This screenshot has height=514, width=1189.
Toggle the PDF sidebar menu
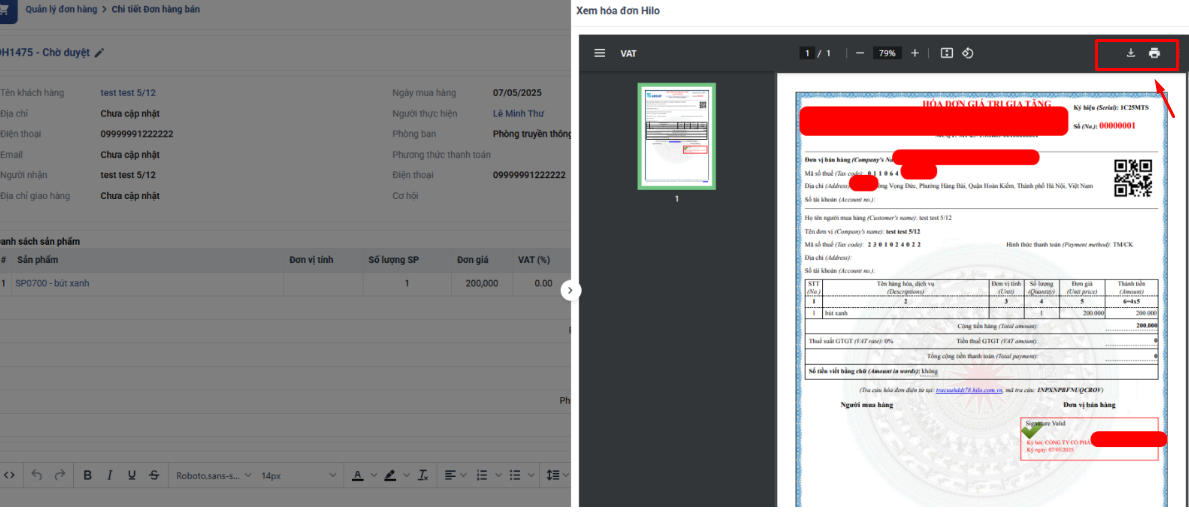[600, 53]
